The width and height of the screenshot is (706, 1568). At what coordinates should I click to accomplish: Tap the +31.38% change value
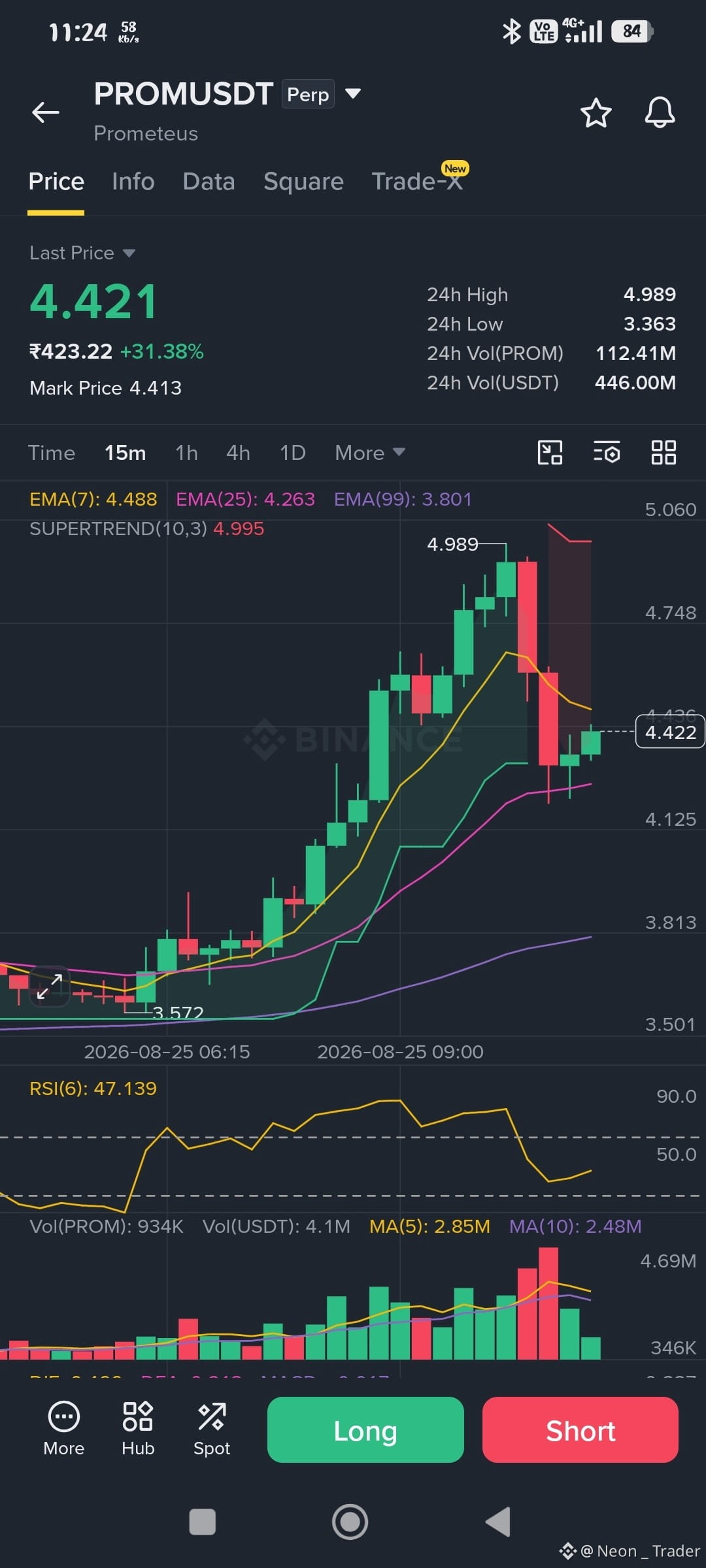tap(162, 351)
